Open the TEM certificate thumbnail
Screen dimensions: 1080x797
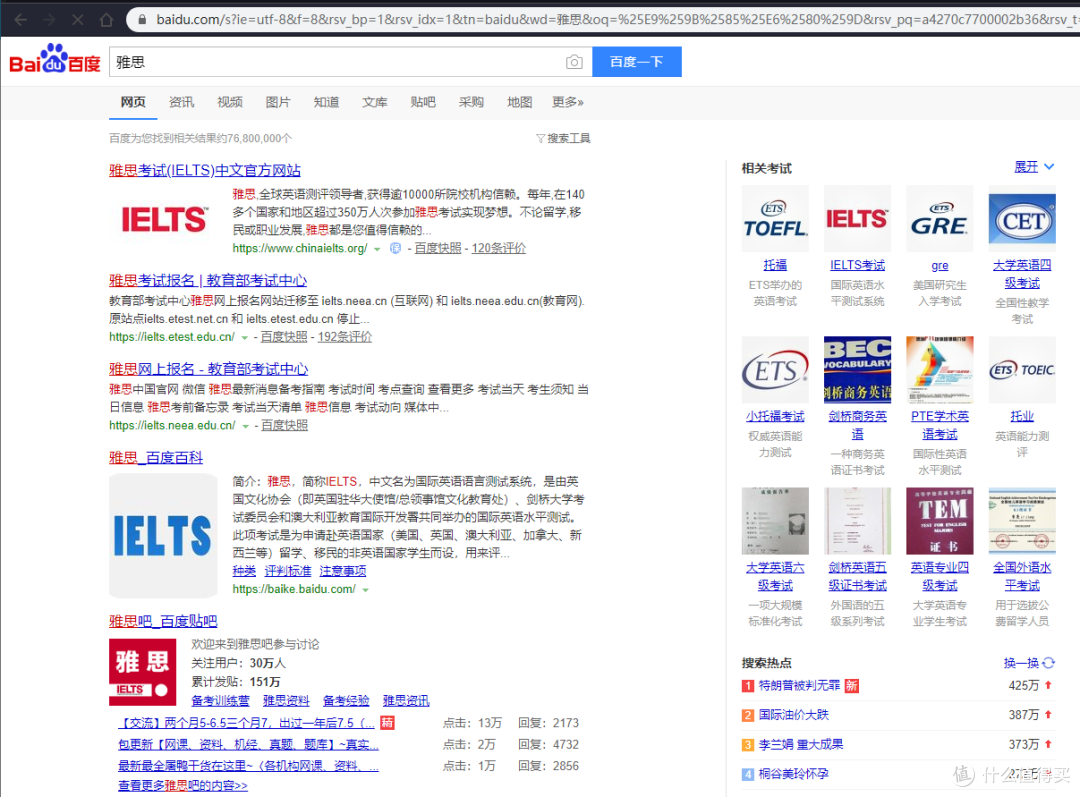tap(939, 521)
